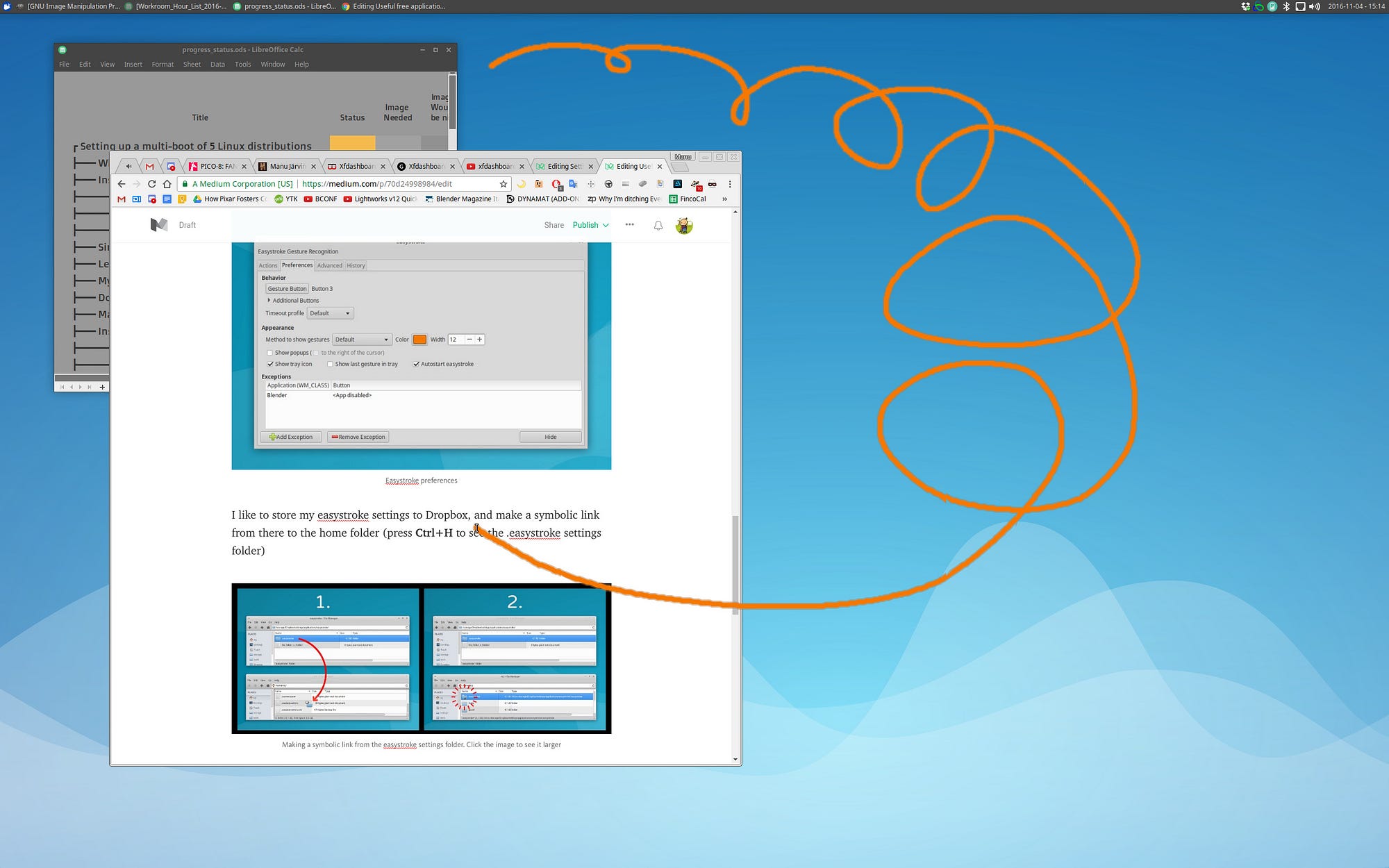Toggle Show tray icon checkbox in Easystroke image
Image resolution: width=1389 pixels, height=868 pixels.
point(270,364)
